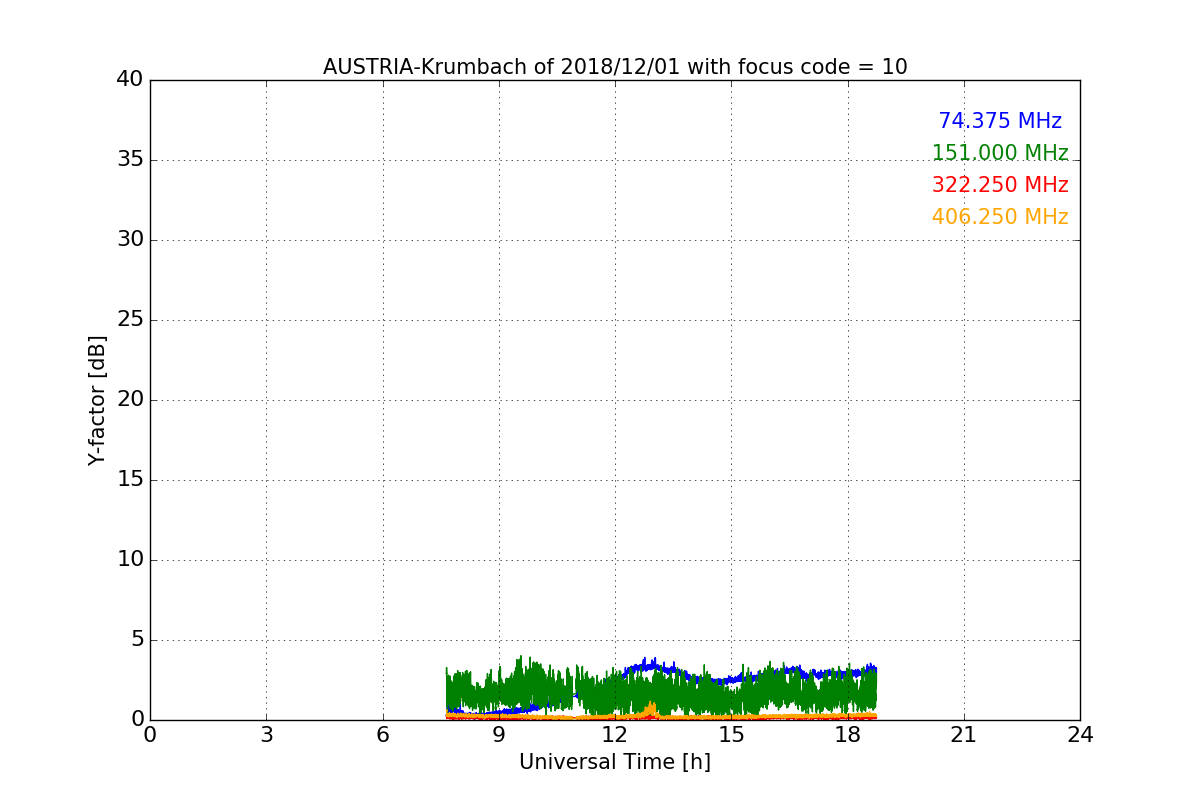Viewport: 1200px width, 800px height.
Task: Click x-axis tick value 3
Action: [266, 735]
